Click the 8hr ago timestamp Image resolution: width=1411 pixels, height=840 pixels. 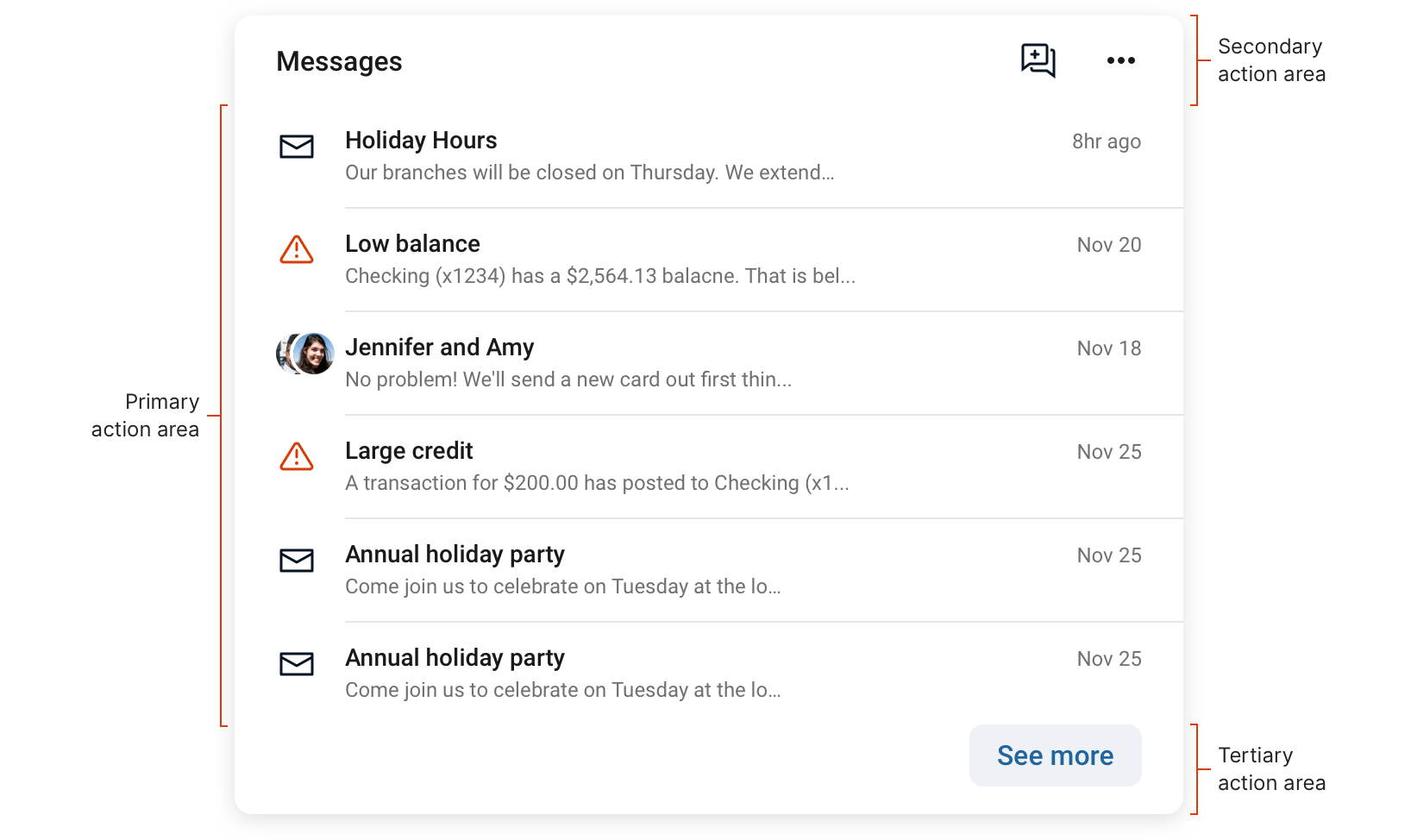point(1106,141)
